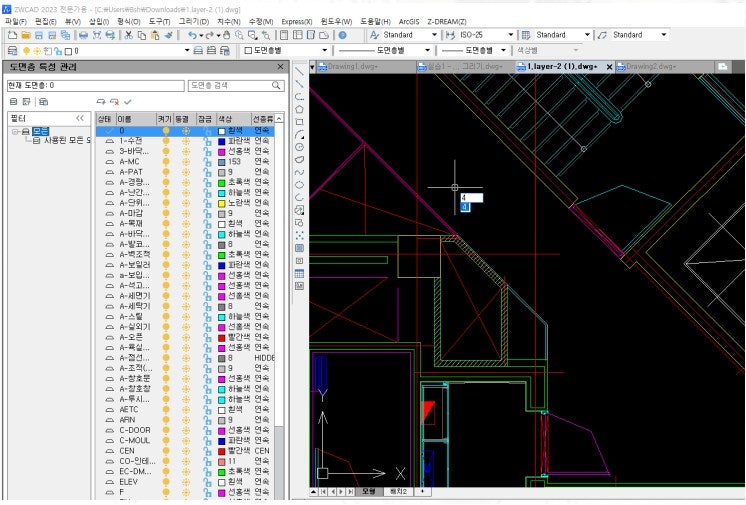Click the Save icon in top toolbar

pyautogui.click(x=38, y=35)
